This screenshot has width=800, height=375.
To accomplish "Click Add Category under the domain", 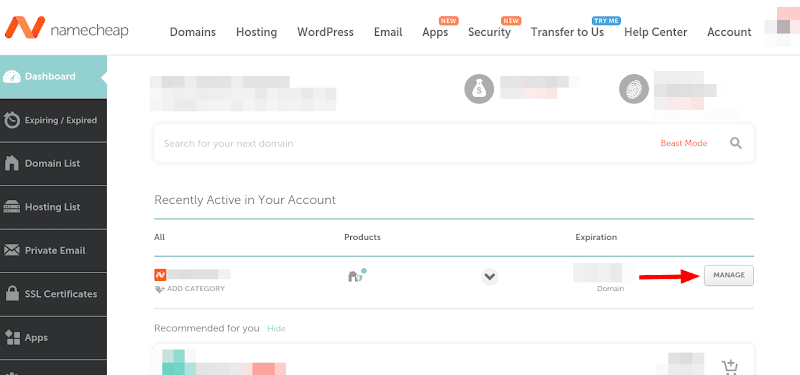I will (x=189, y=289).
